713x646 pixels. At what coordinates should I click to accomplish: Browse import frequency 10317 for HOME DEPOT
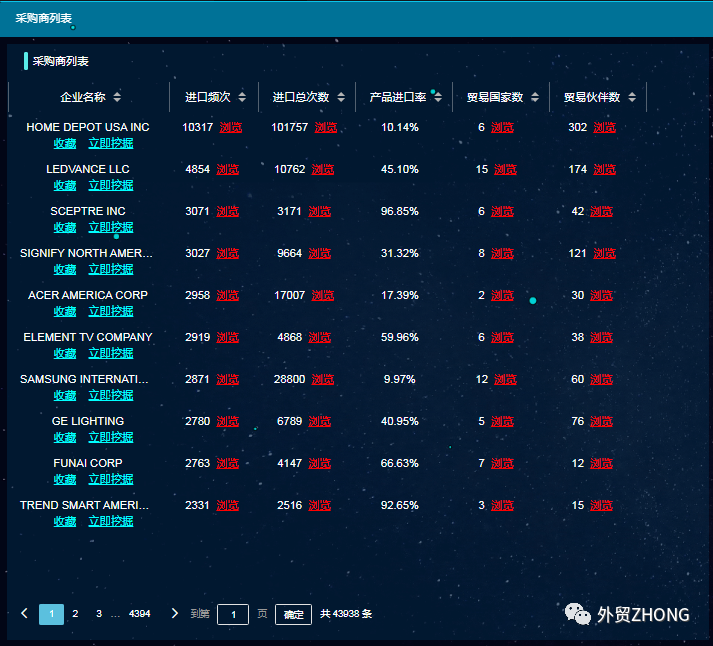231,127
